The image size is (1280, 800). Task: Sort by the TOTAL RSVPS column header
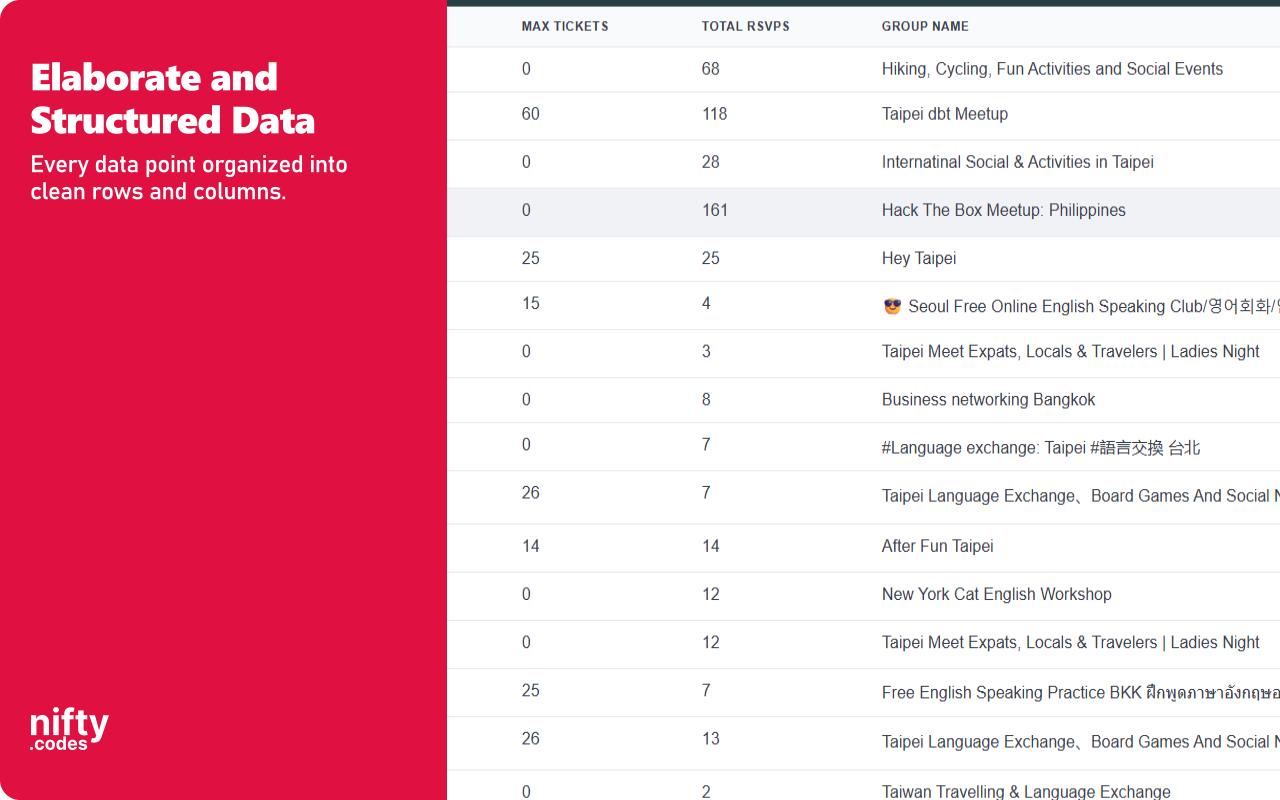pos(745,26)
